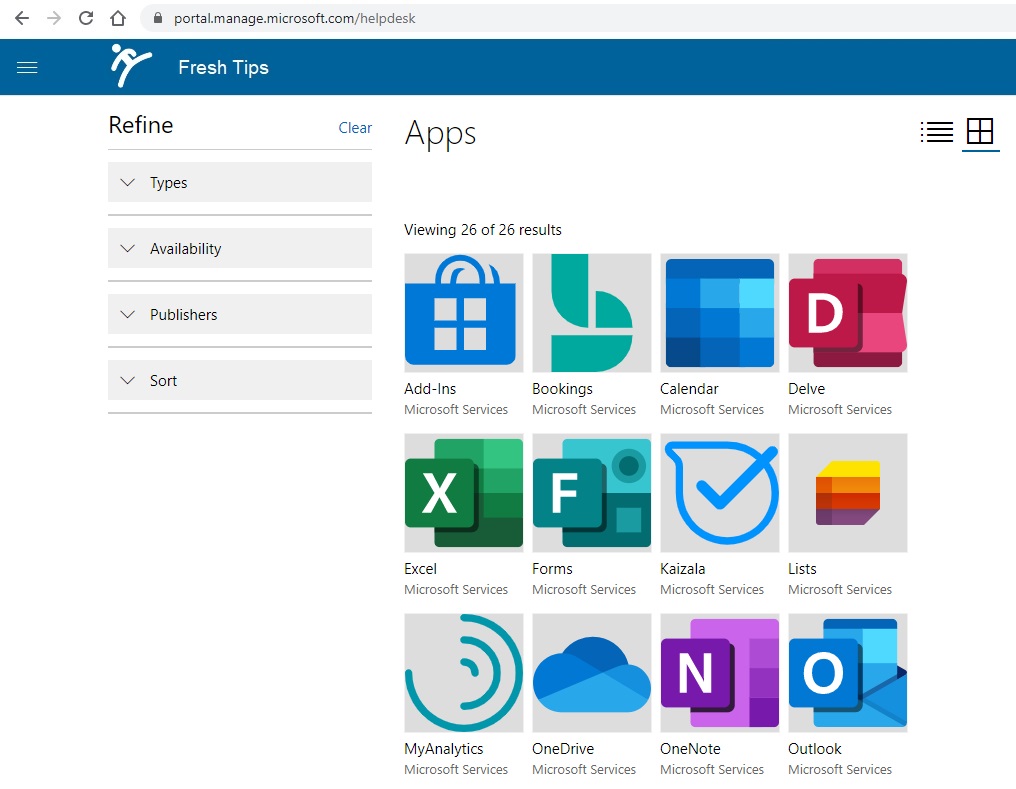Screen dimensions: 1016x789
Task: Click the OneDrive app name
Action: click(563, 749)
